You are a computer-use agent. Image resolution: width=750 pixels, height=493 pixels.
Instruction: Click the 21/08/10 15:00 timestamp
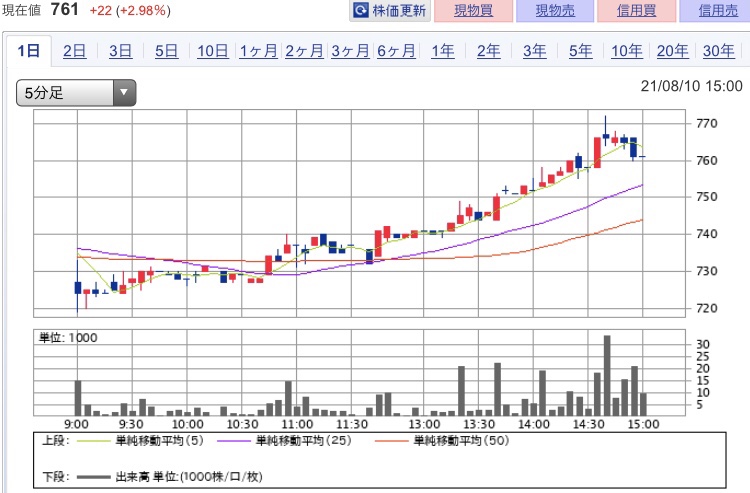click(692, 86)
